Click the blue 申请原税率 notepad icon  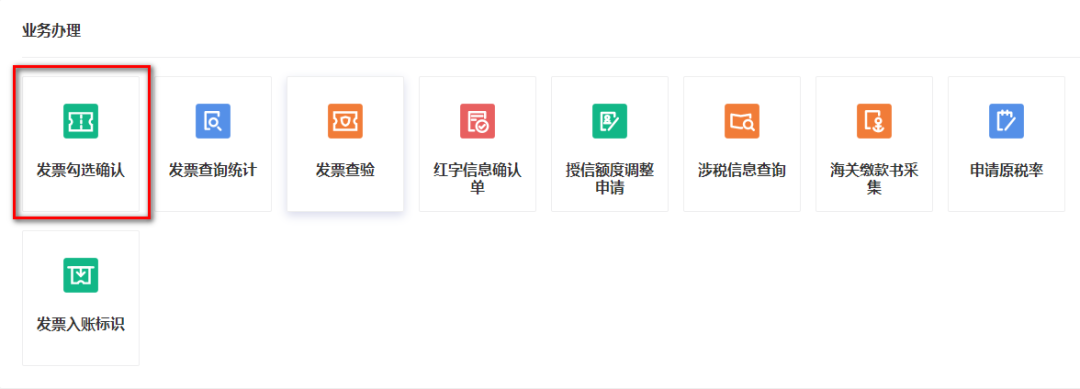tap(1006, 121)
